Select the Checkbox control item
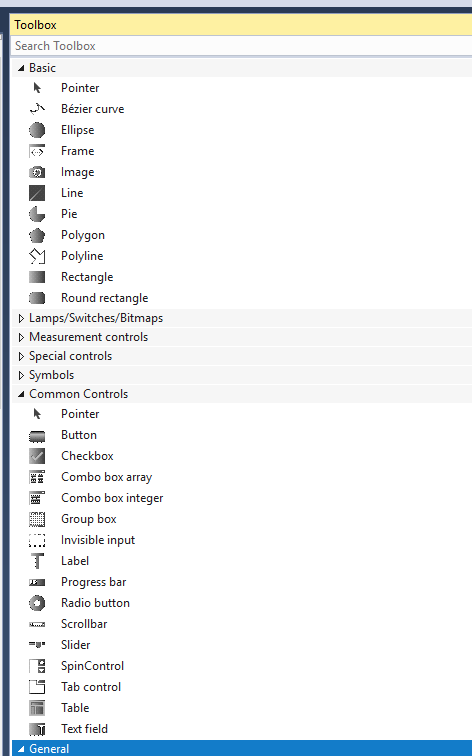The image size is (472, 756). point(241,456)
